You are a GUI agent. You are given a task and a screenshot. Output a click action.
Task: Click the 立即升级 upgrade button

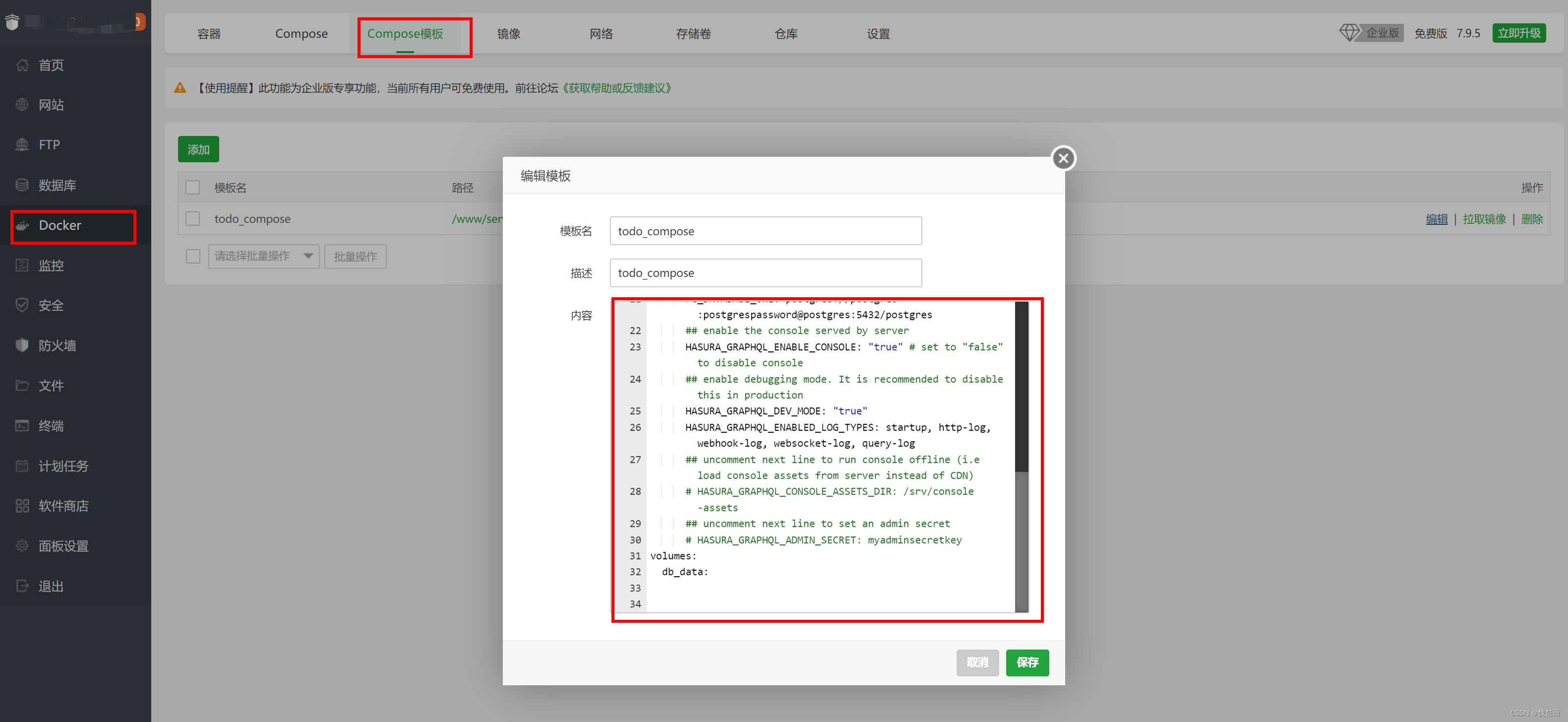point(1519,33)
